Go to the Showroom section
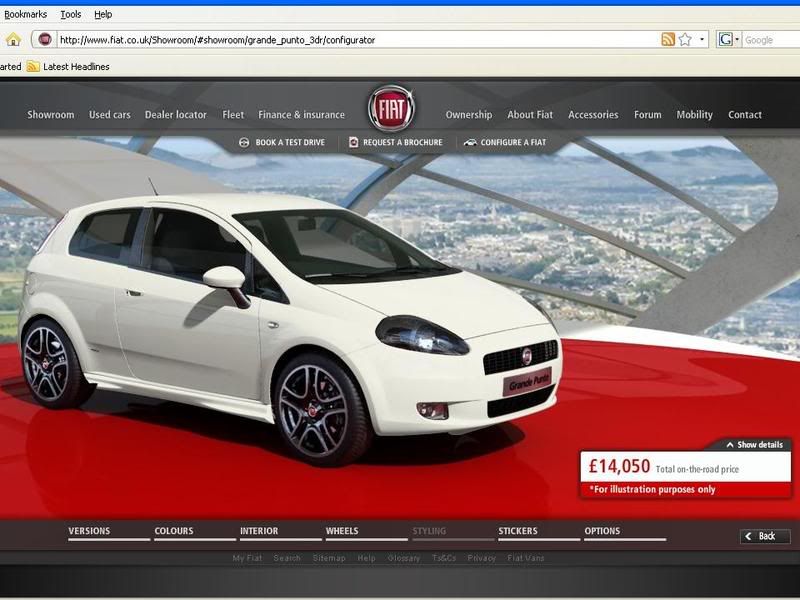Image resolution: width=800 pixels, height=600 pixels. pos(51,115)
